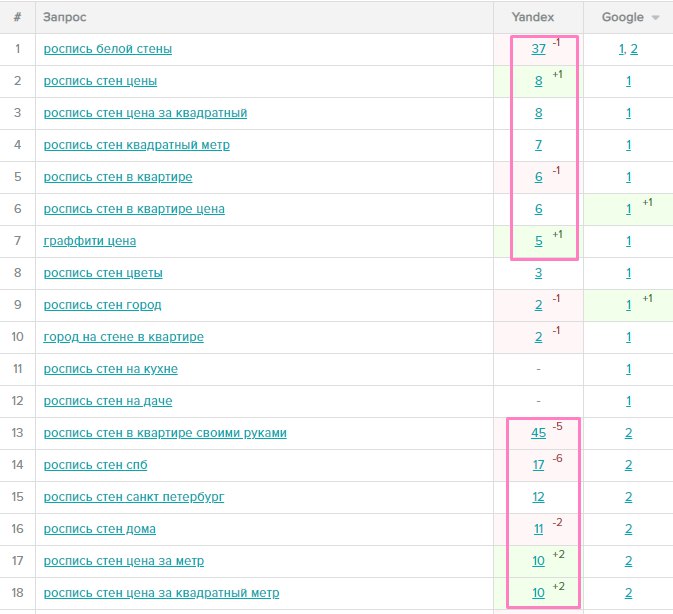Click Yandex position 7 for 'квадратный метр' row
673x614 pixels.
point(539,145)
